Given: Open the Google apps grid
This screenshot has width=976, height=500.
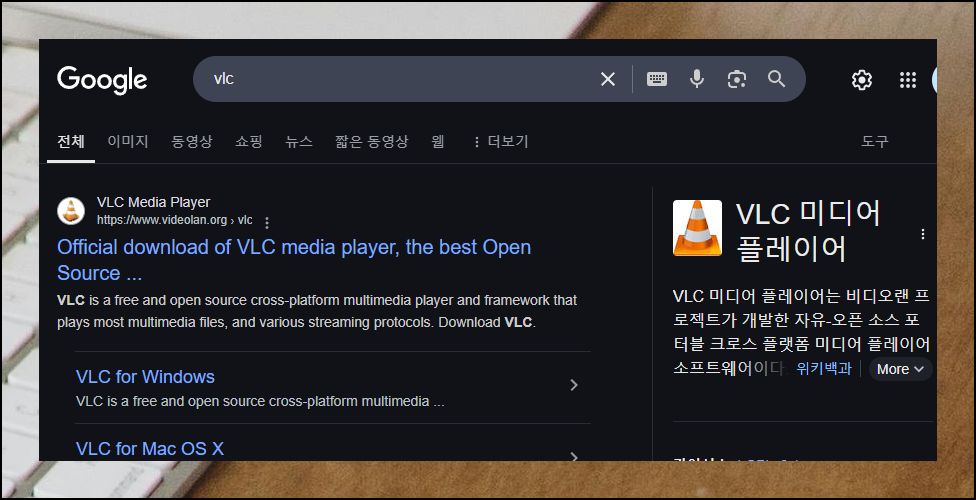Looking at the screenshot, I should coord(908,80).
